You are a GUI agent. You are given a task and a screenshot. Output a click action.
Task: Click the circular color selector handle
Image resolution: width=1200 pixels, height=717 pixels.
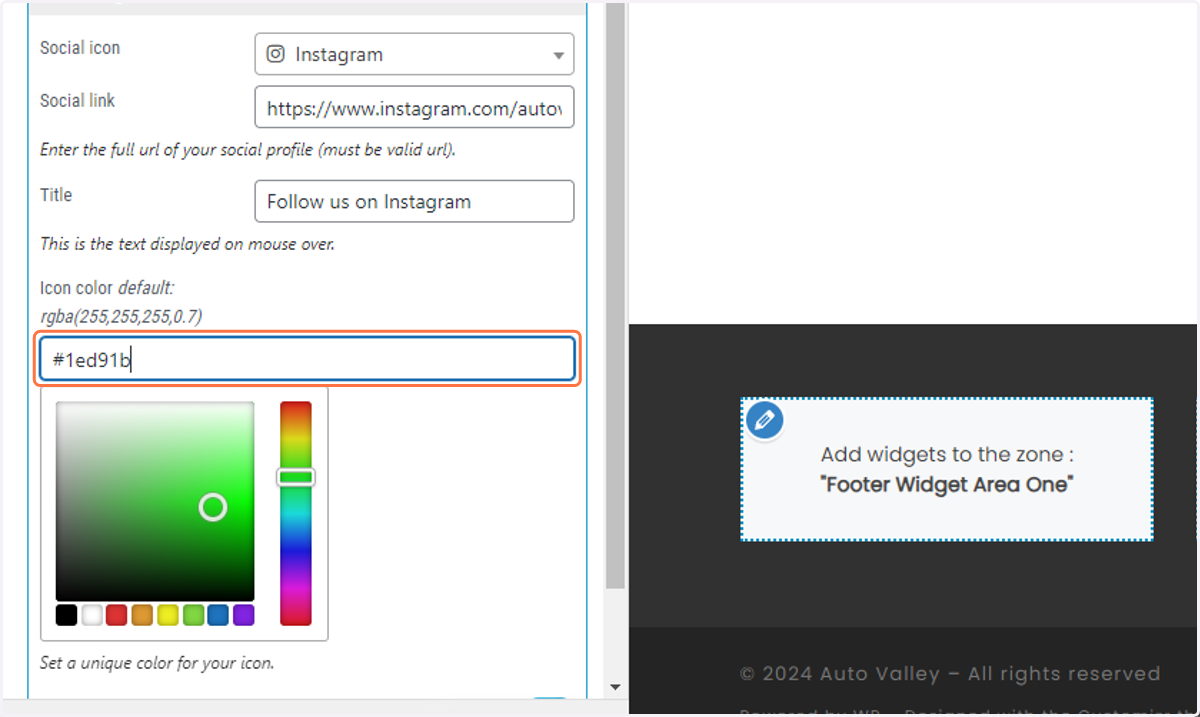[213, 507]
